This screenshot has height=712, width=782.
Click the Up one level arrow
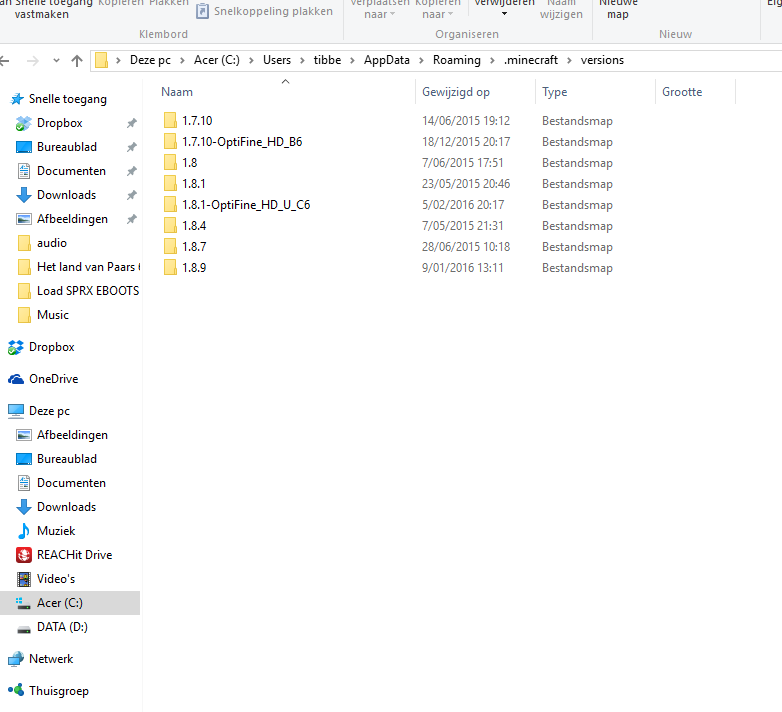(x=77, y=61)
